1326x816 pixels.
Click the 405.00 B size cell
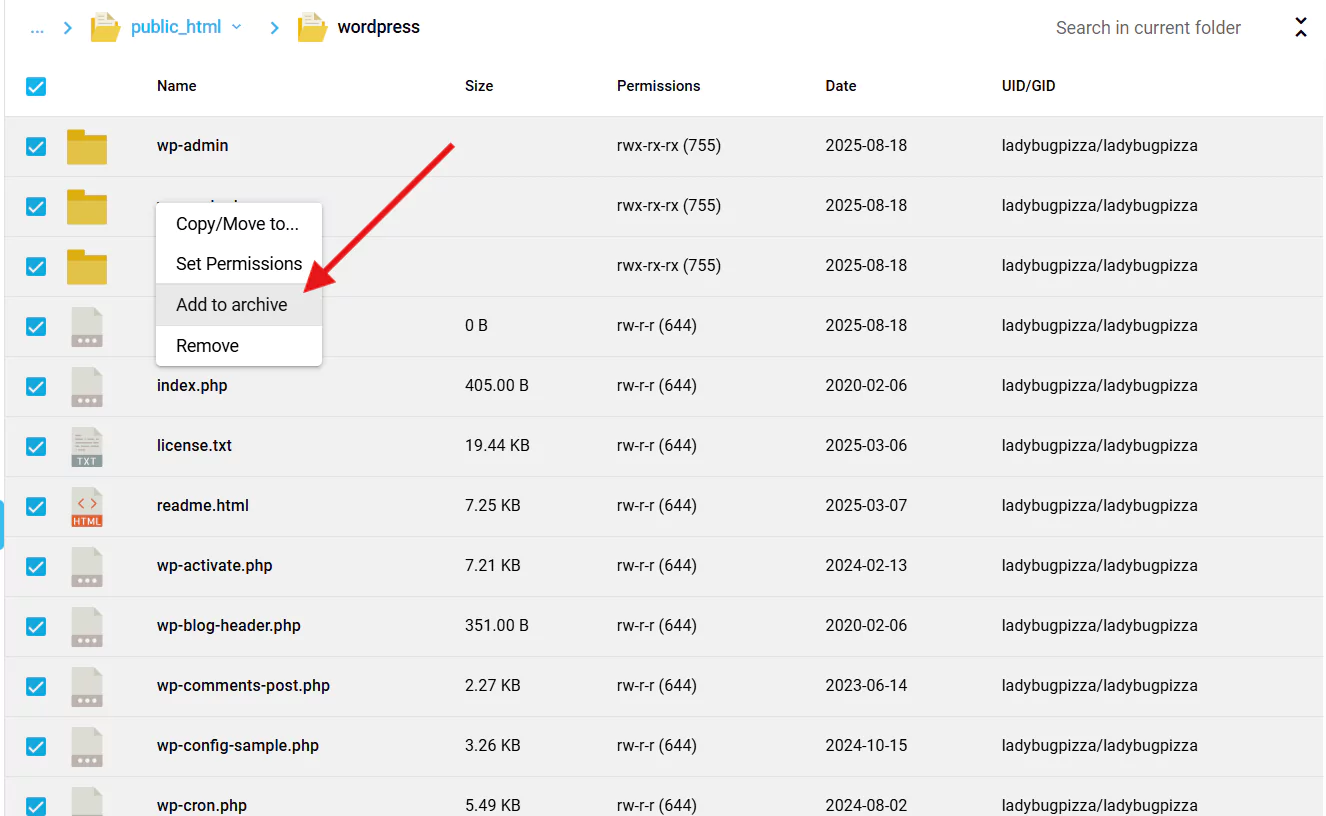497,386
